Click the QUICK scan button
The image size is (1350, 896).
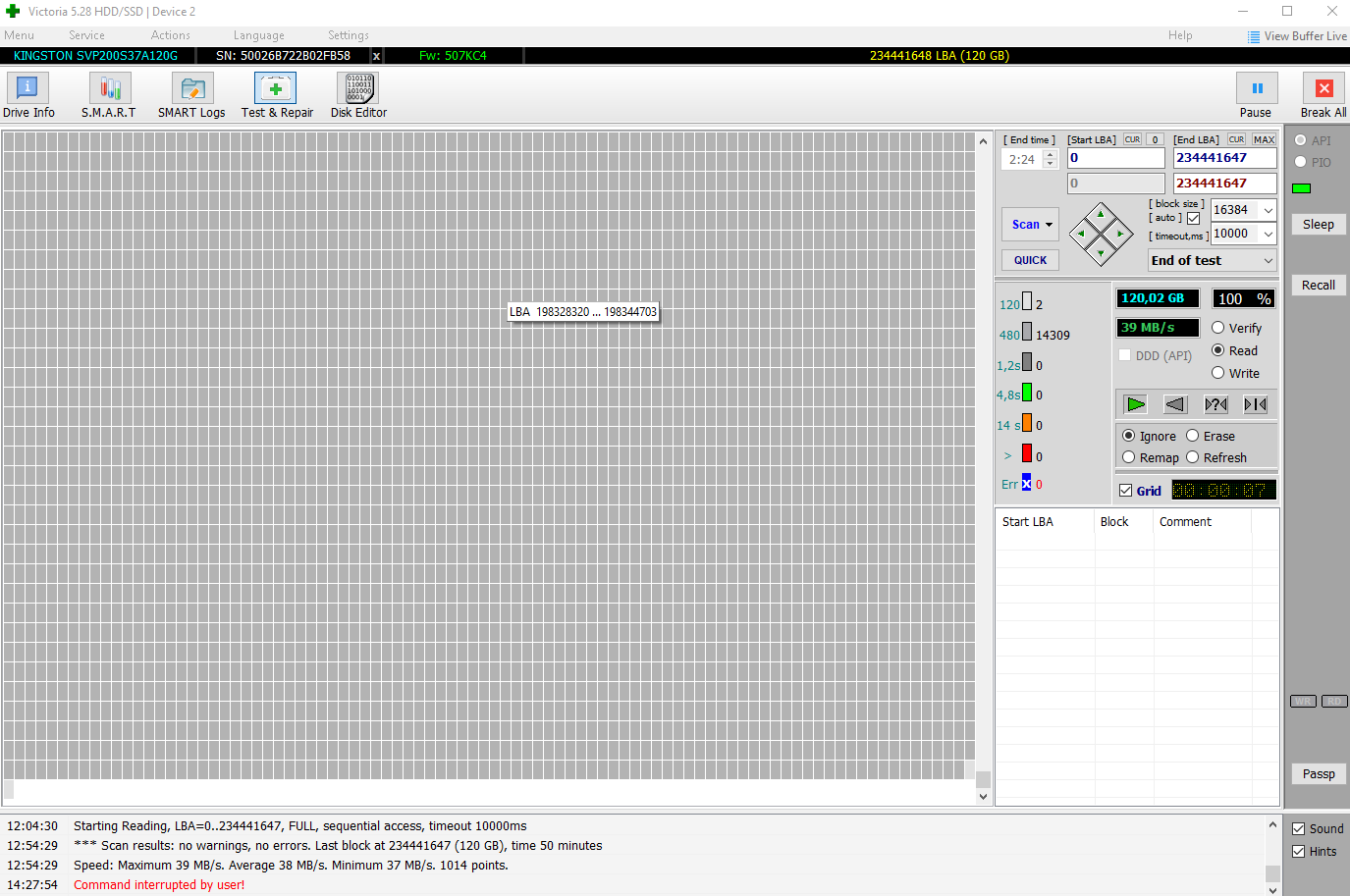pos(1030,260)
